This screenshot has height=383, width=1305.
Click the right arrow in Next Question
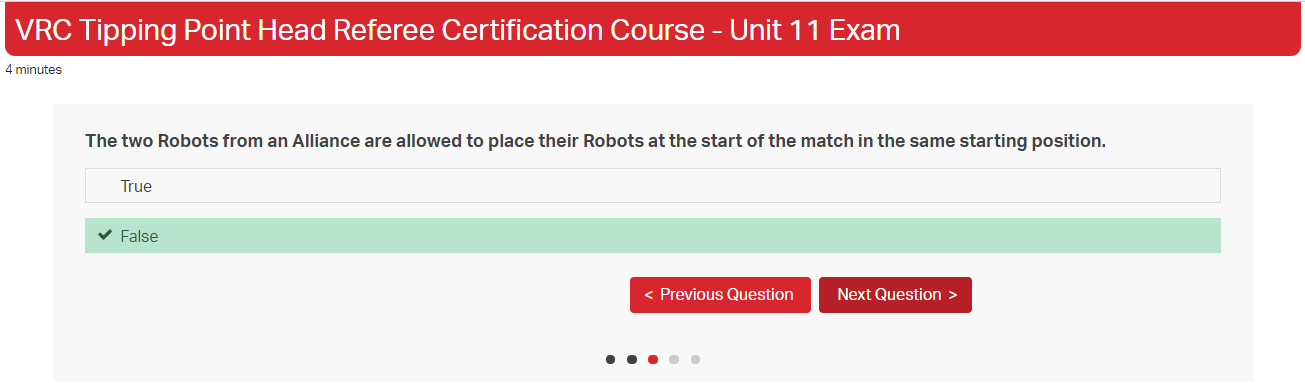point(953,295)
